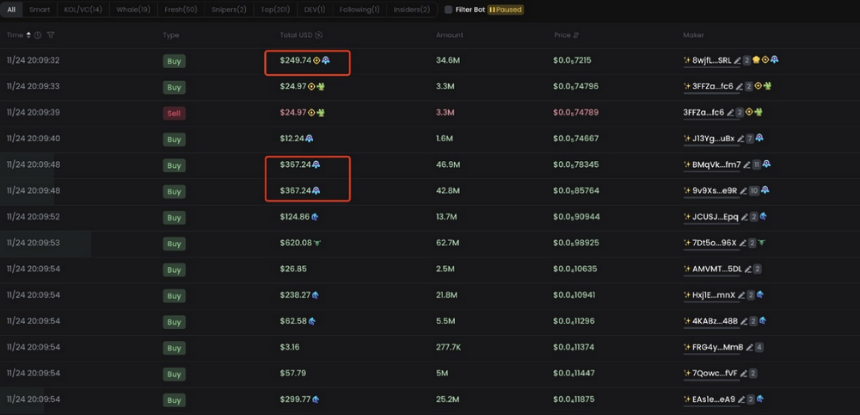This screenshot has width=860, height=415.
Task: Click the red Sell type badge
Action: (174, 113)
